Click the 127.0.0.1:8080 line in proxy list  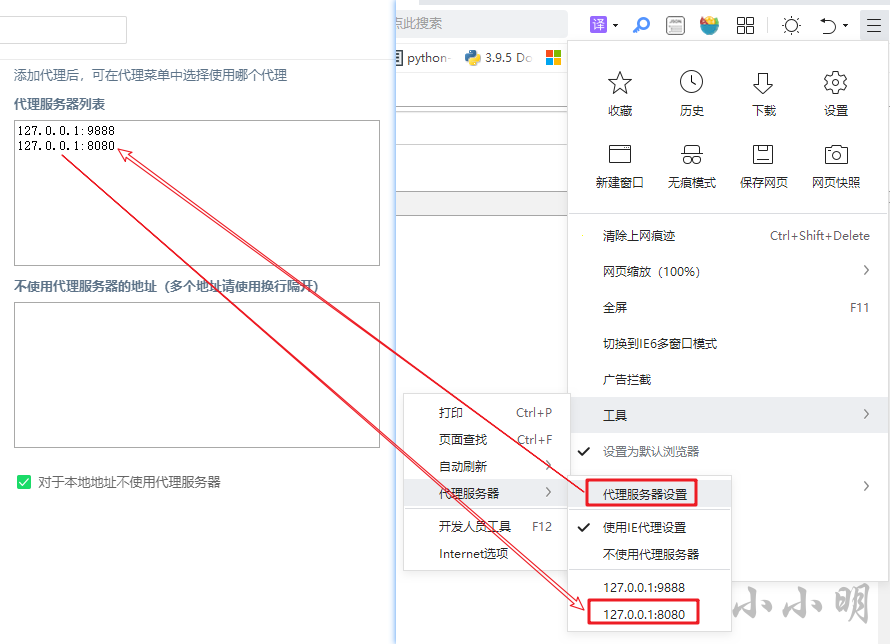tap(66, 146)
